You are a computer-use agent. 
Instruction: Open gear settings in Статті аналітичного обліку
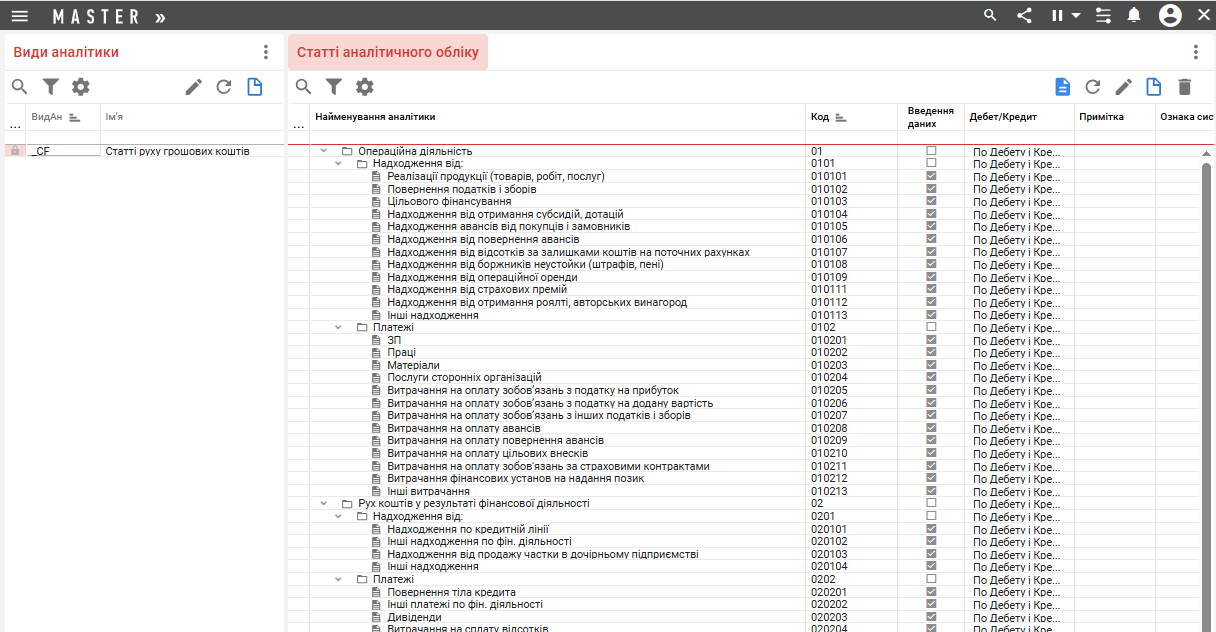click(365, 87)
